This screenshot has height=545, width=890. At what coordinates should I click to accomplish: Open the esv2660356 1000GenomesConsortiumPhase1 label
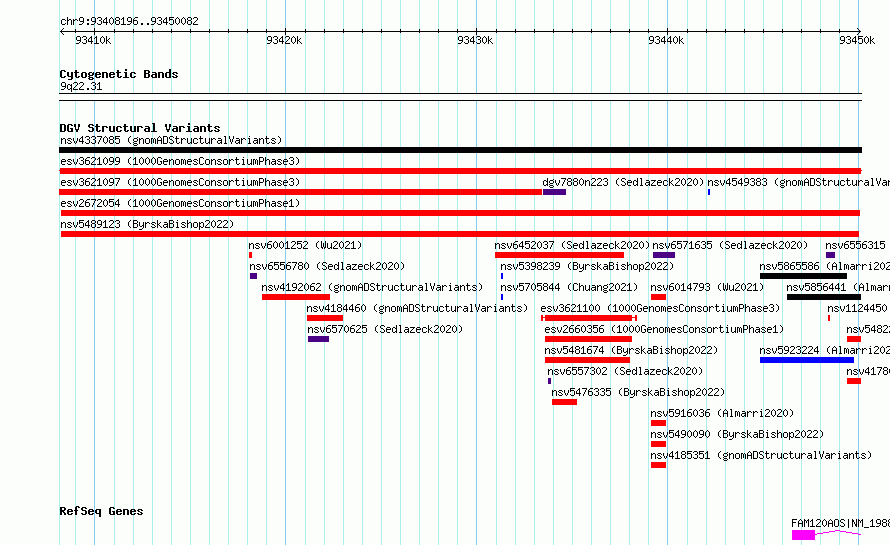click(664, 329)
